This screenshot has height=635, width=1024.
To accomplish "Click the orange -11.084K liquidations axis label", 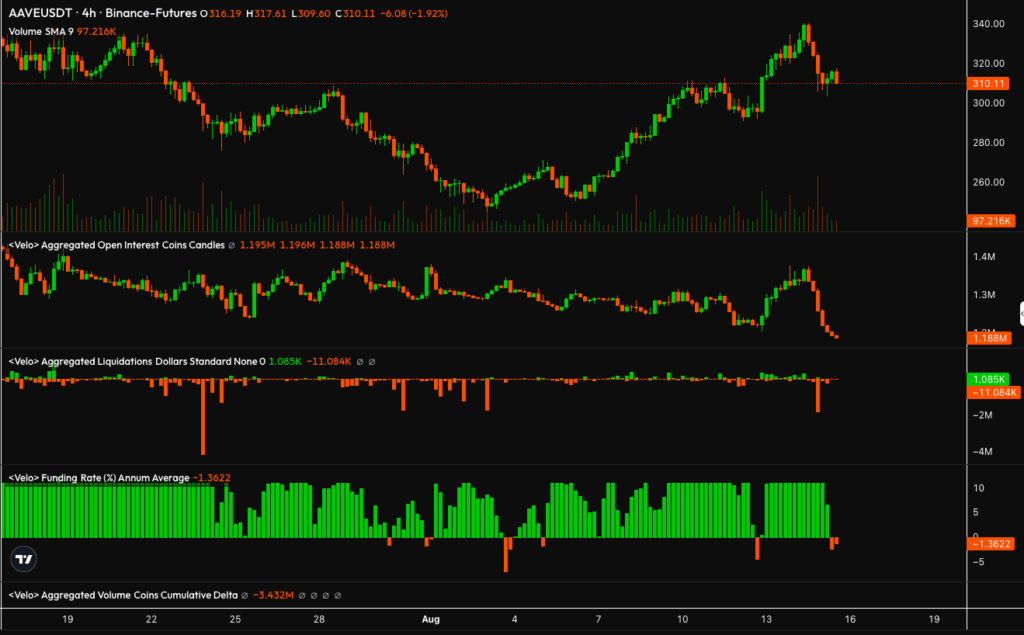I will 993,393.
